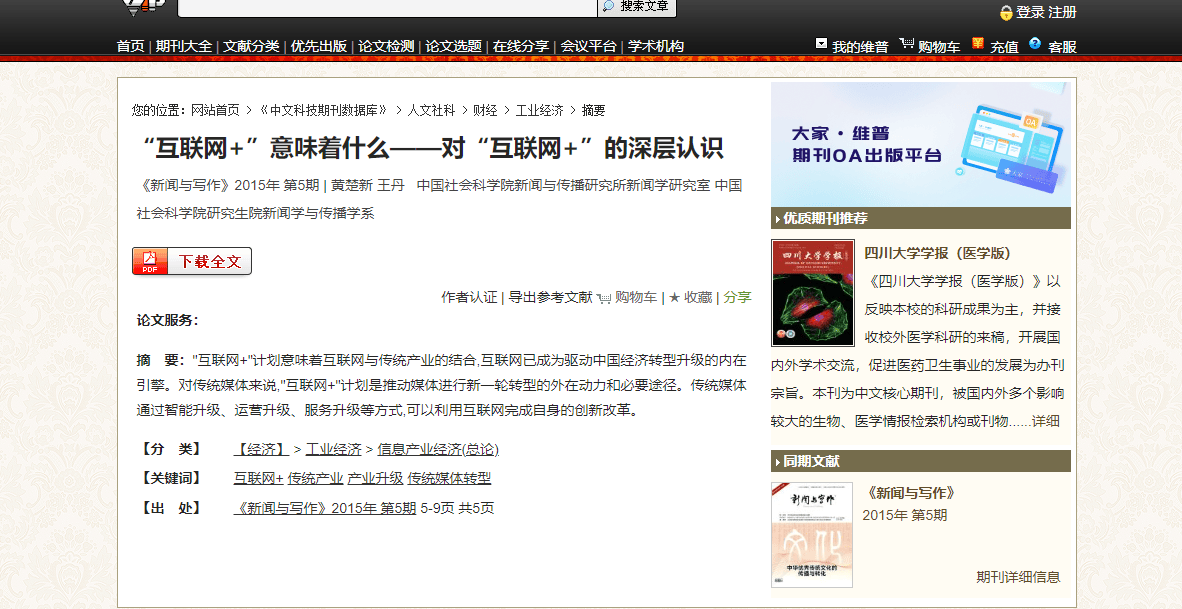Open the 我的维普 dropdown arrow
This screenshot has width=1182, height=609.
click(x=821, y=44)
